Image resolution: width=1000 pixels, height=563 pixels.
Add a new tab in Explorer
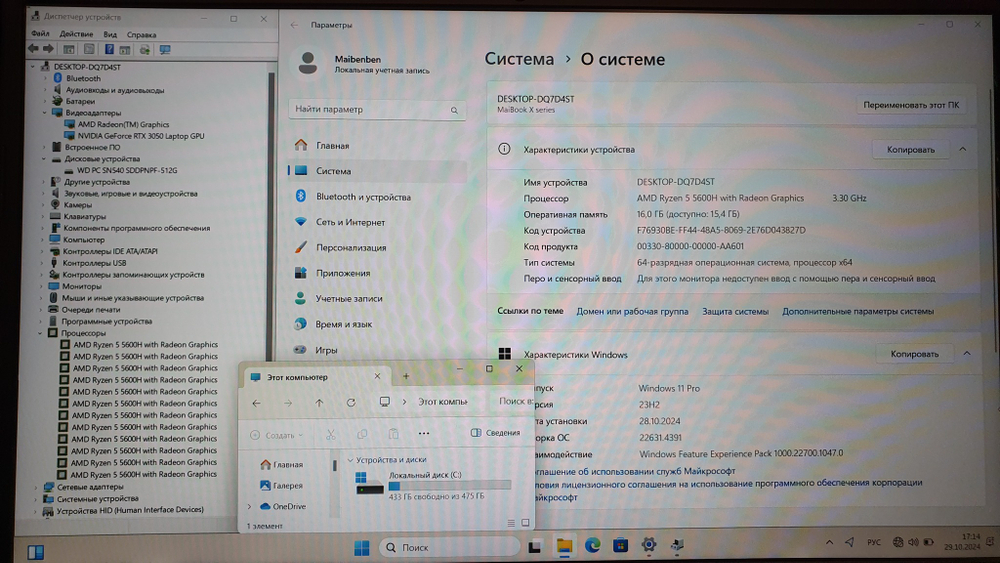[406, 376]
